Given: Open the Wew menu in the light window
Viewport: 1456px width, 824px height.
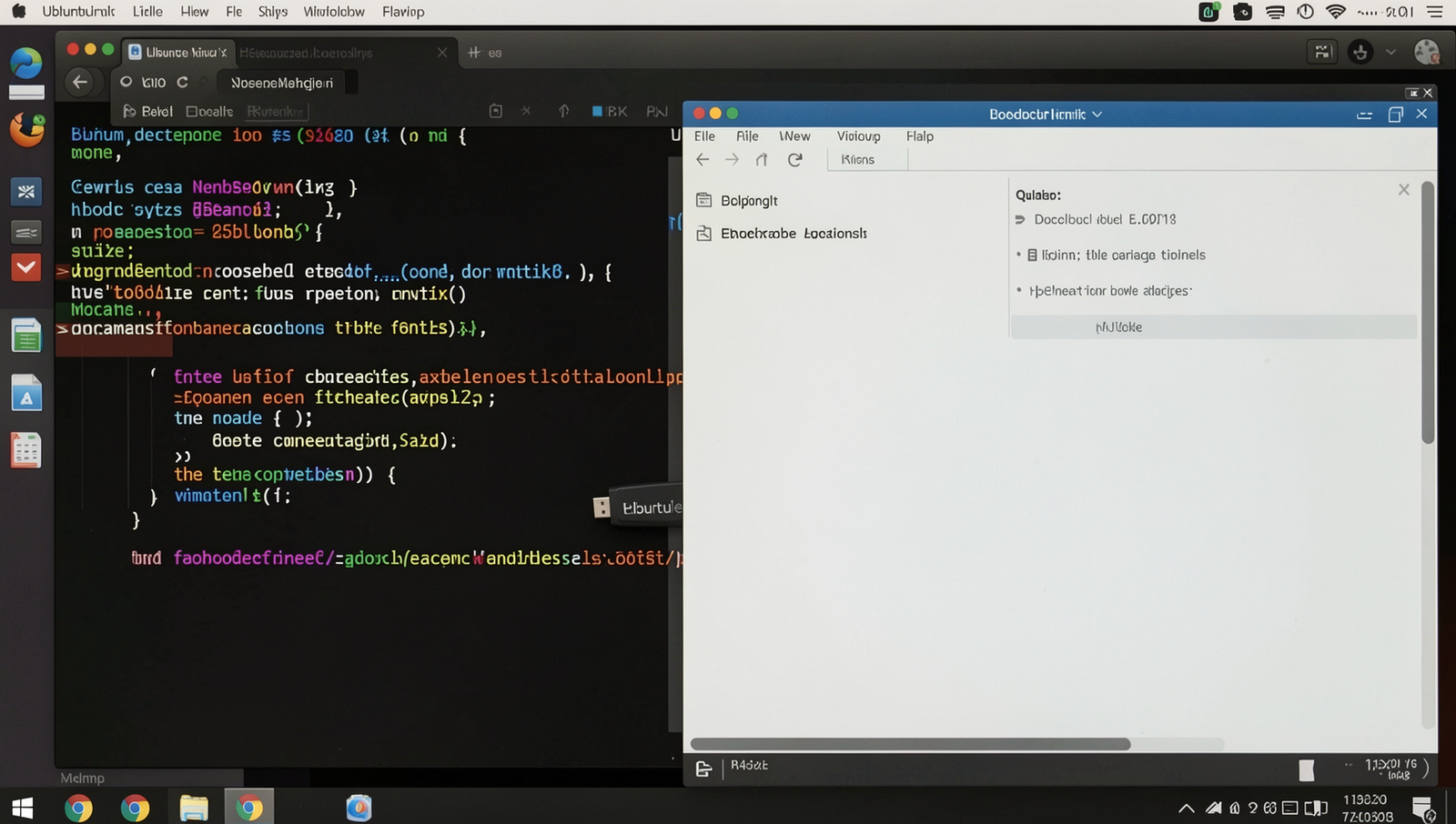Looking at the screenshot, I should point(794,136).
